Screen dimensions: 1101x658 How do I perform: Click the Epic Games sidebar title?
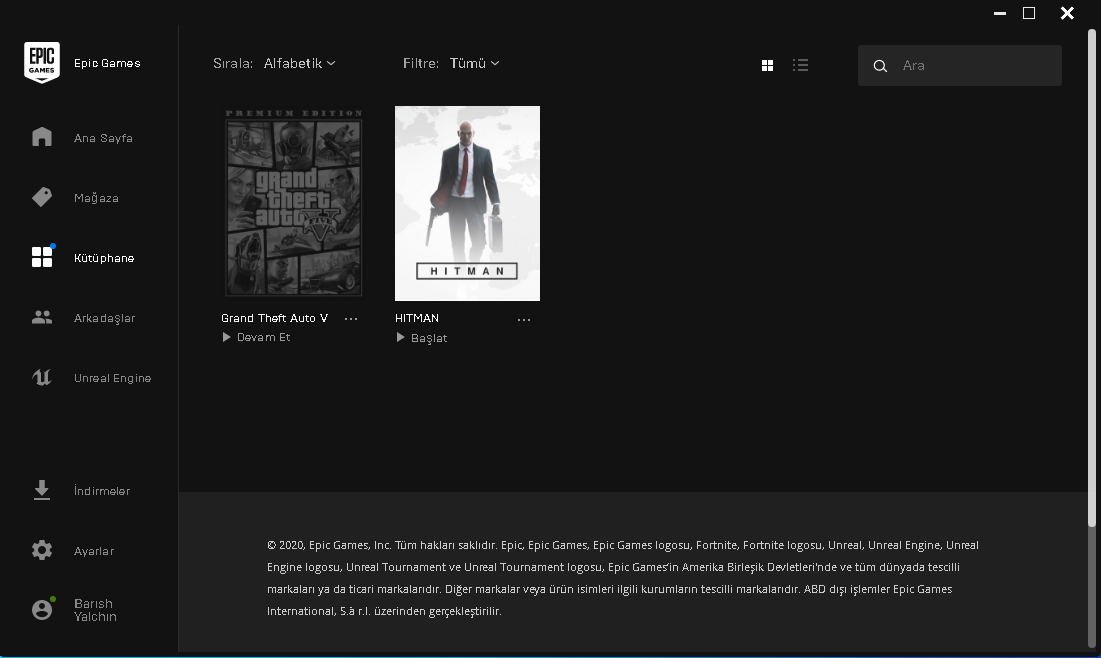[107, 63]
